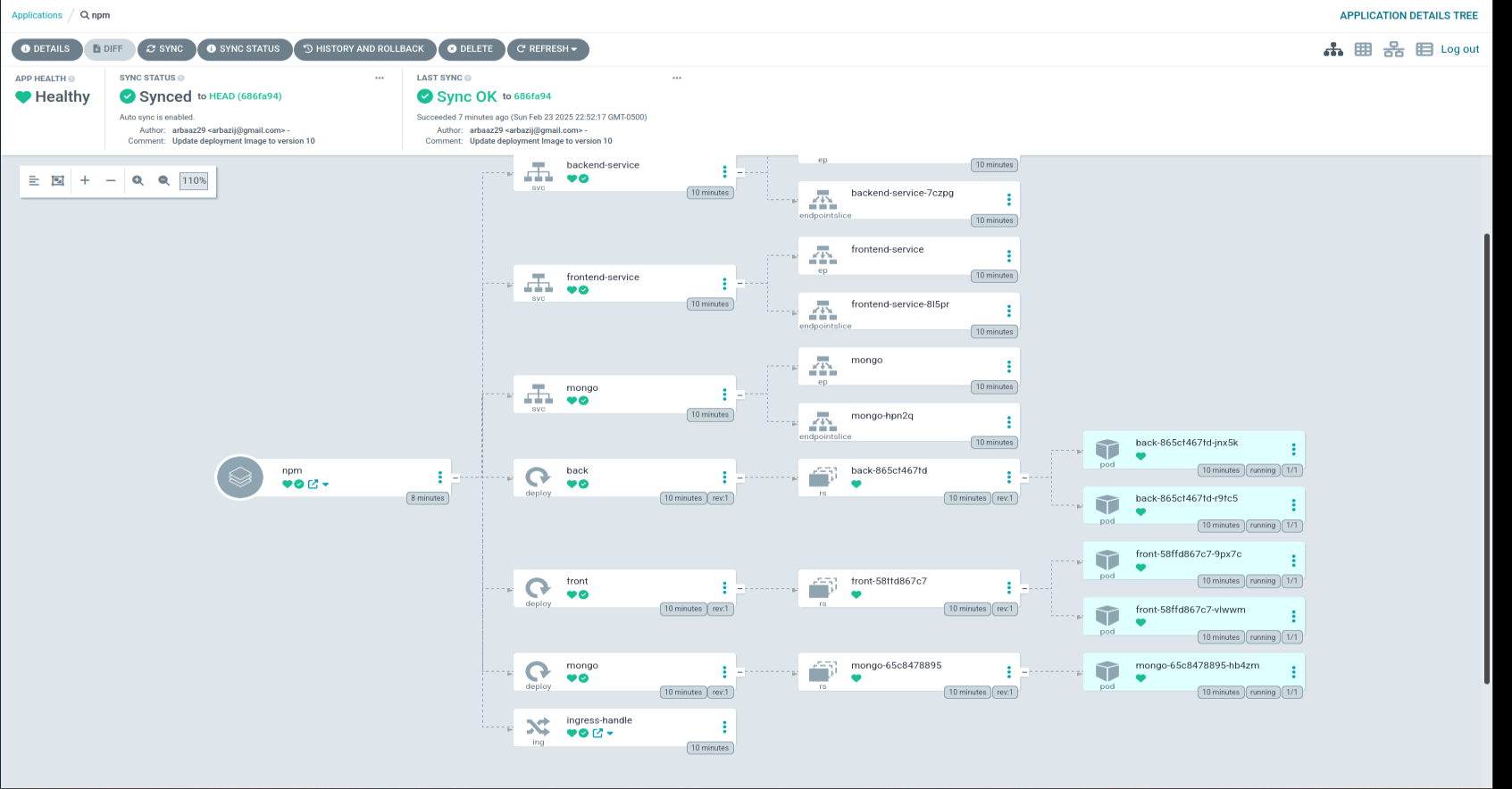This screenshot has width=1512, height=789.
Task: Open HISTORY AND ROLLBACK panel
Action: (364, 49)
